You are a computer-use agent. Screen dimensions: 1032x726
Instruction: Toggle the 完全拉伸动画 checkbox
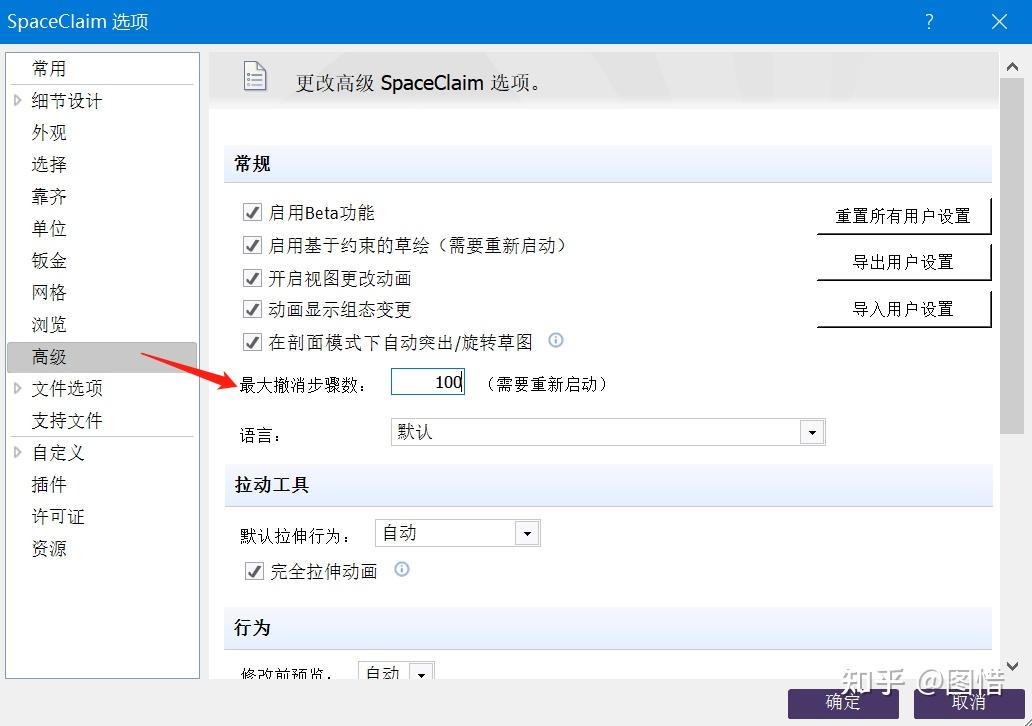coord(253,571)
